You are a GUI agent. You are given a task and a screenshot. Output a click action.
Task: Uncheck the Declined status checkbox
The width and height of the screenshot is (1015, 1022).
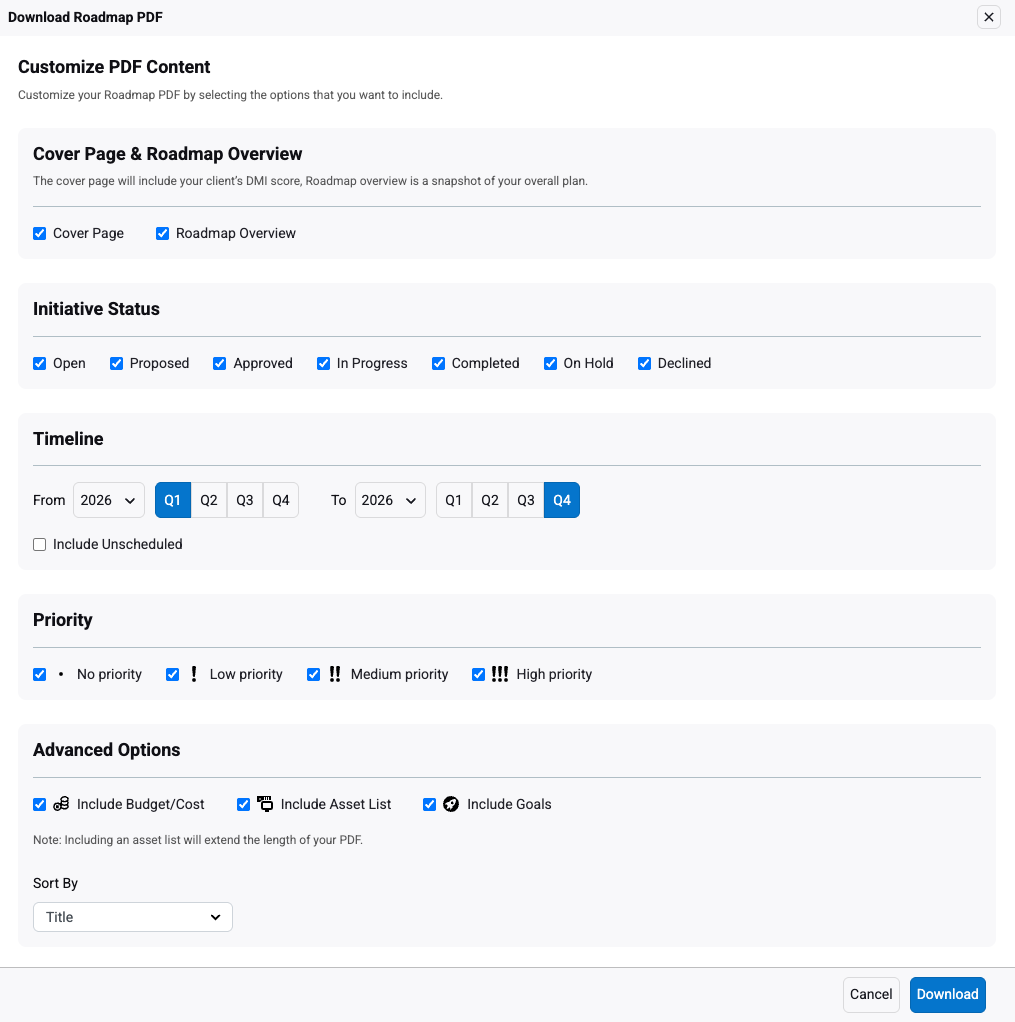coord(645,363)
